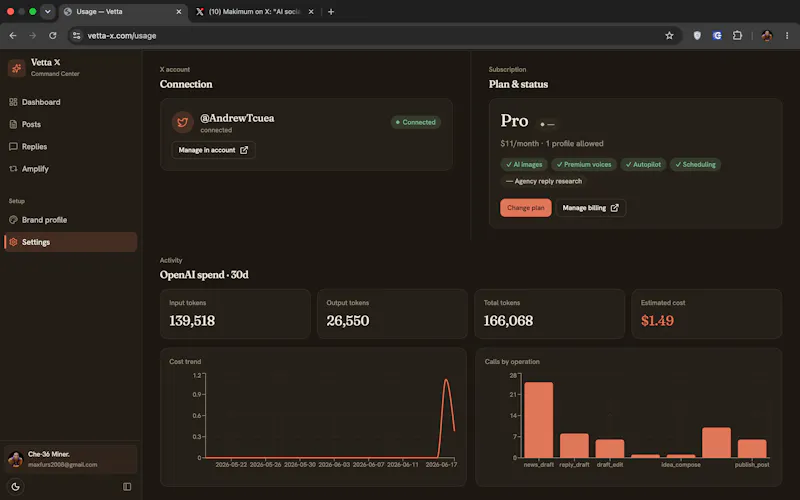Screen dimensions: 800x500
Task: Click the Estimated cost $1.49
Action: [x=657, y=321]
